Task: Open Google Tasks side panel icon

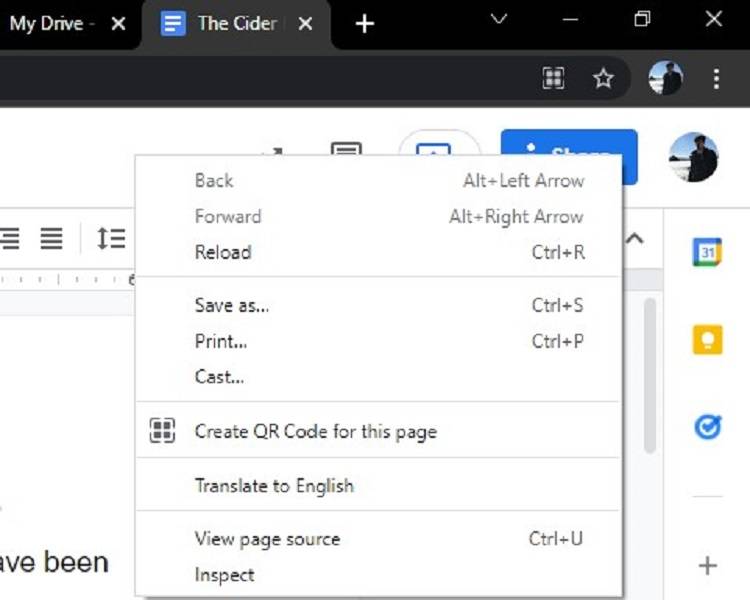Action: 708,428
